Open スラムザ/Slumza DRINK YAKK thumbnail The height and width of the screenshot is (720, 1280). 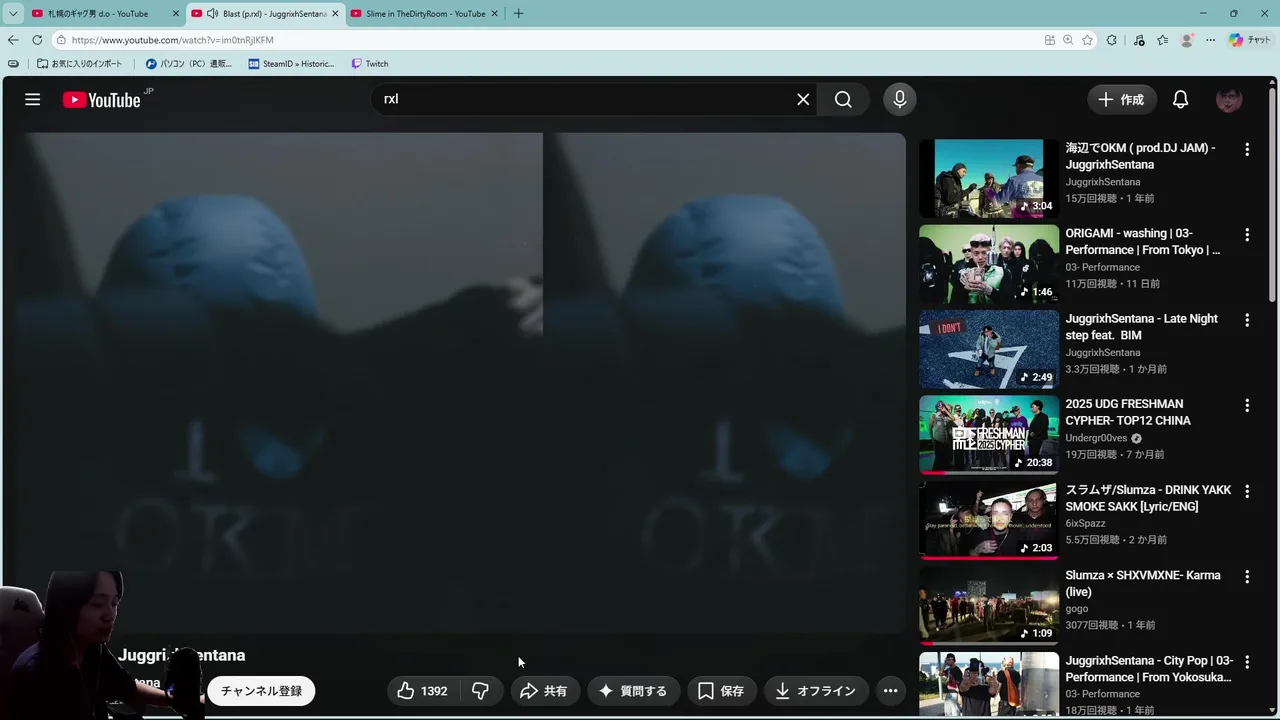point(989,520)
